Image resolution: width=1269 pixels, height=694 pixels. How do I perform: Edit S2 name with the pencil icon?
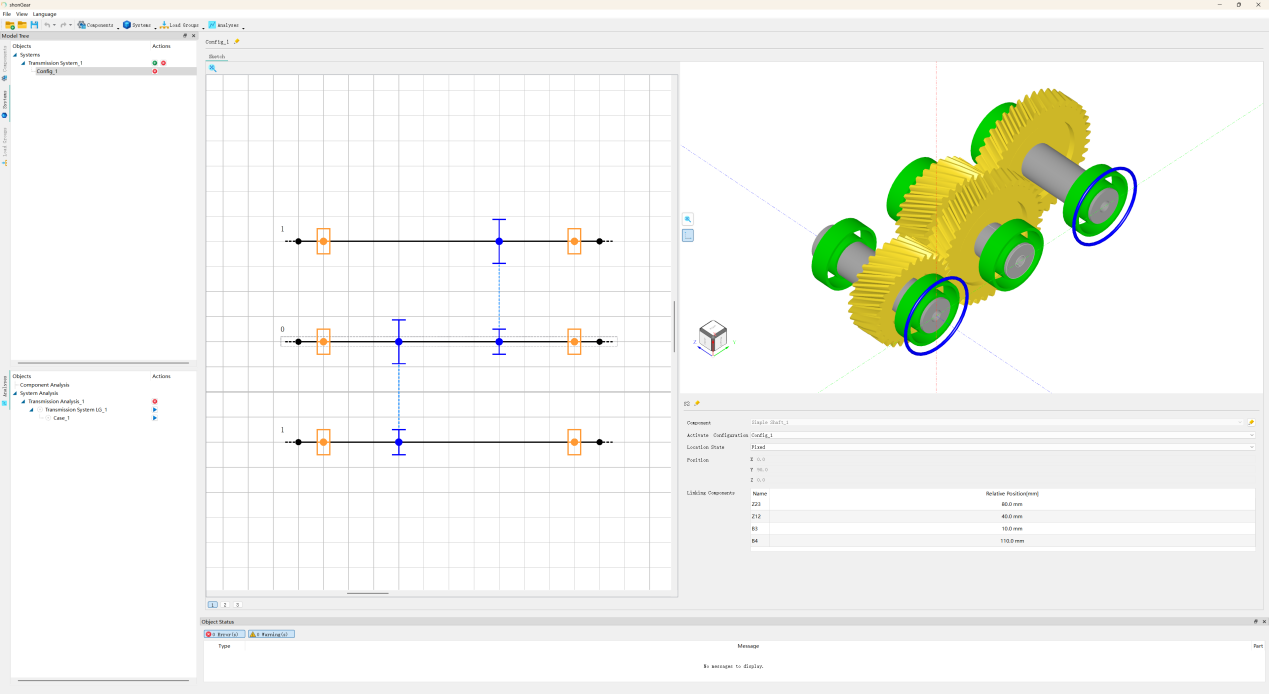coord(697,403)
